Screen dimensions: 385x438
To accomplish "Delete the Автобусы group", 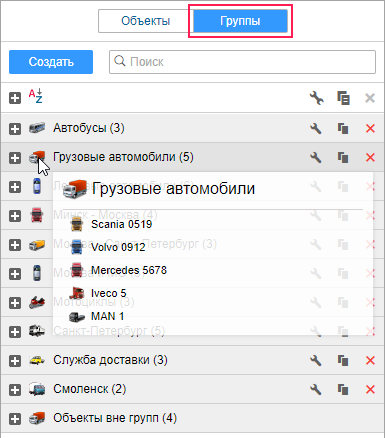I will point(370,128).
